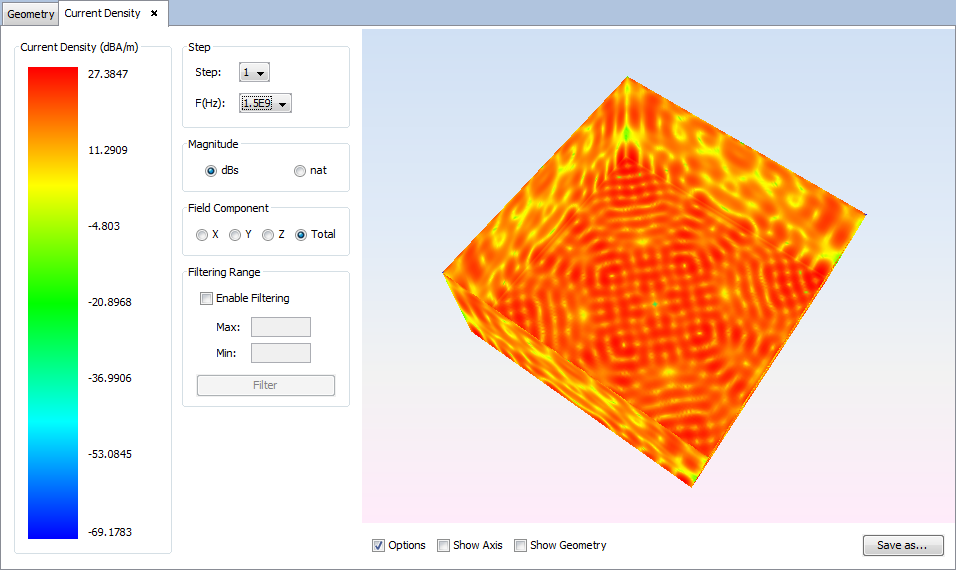Enable the Show Geometry checkbox

pos(521,545)
